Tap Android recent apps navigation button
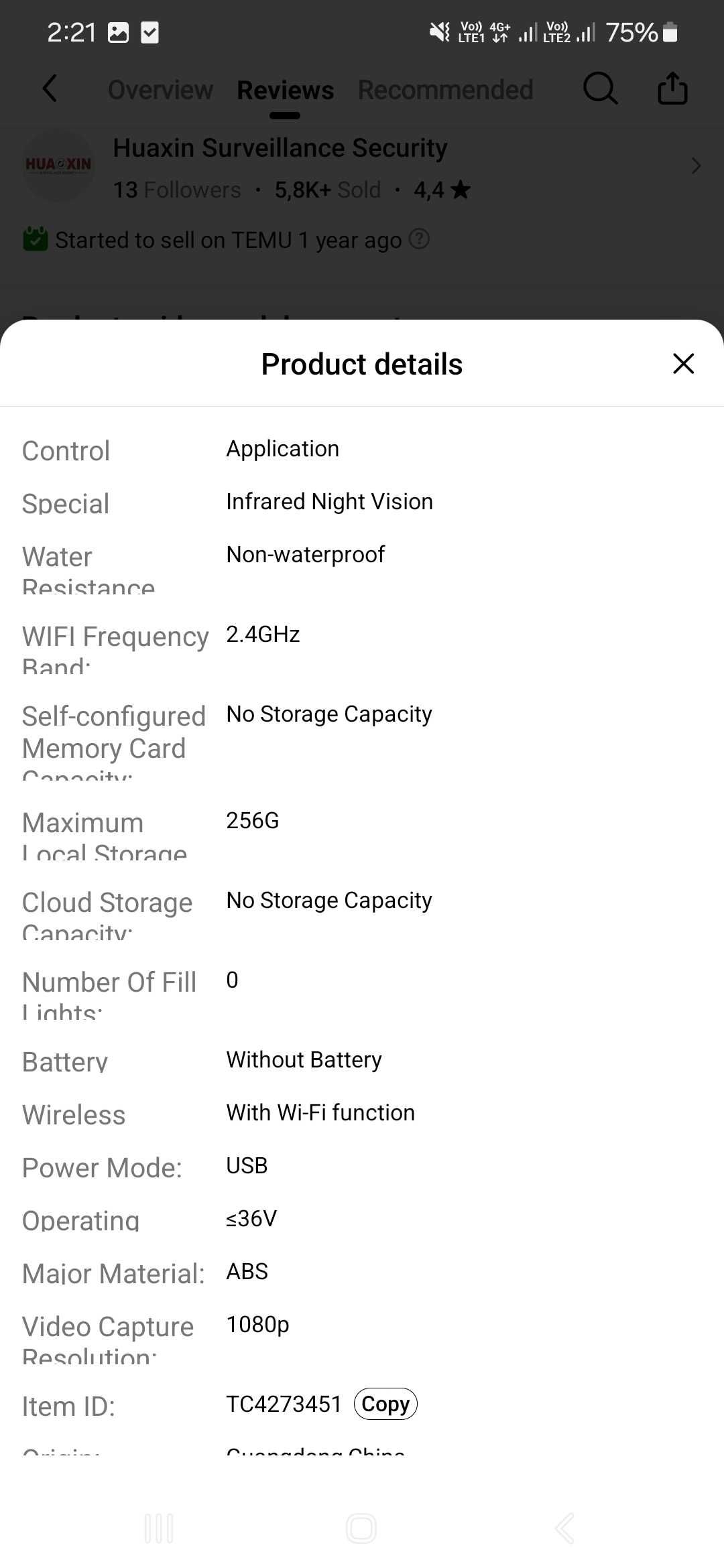The width and height of the screenshot is (724, 1568). (x=159, y=1528)
